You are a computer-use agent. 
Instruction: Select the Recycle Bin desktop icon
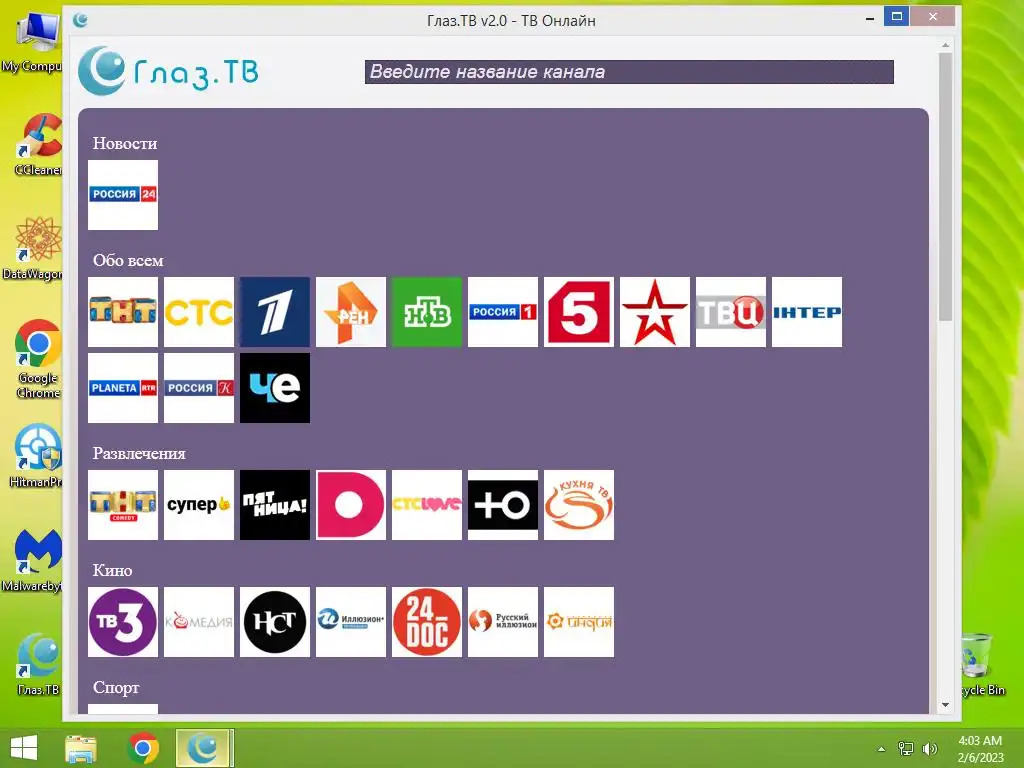click(x=983, y=664)
